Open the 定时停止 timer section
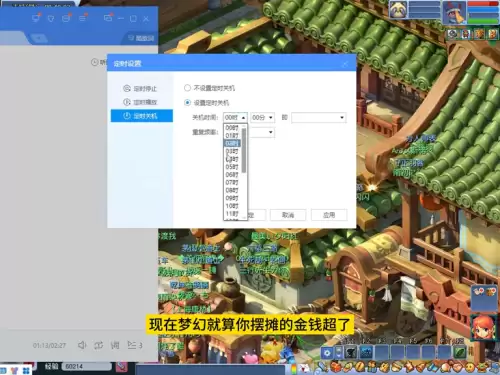This screenshot has height=375, width=500. 140,89
